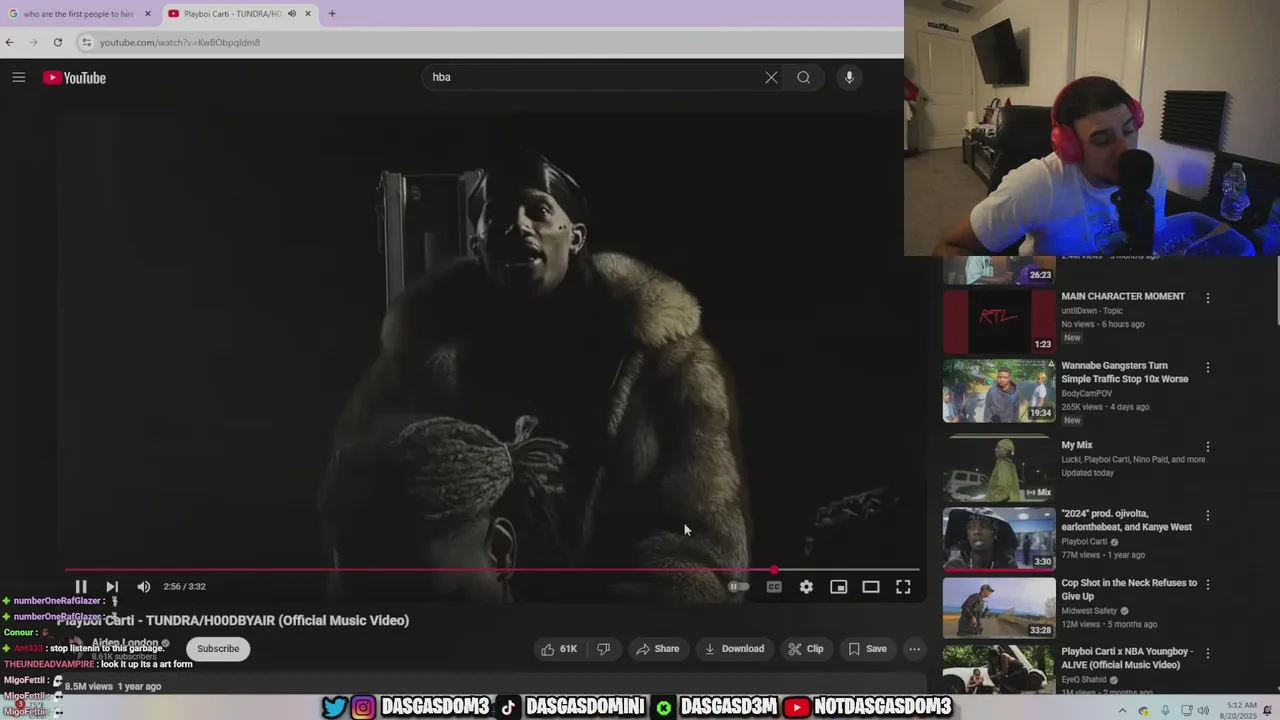Start voice search with microphone icon

tap(849, 77)
